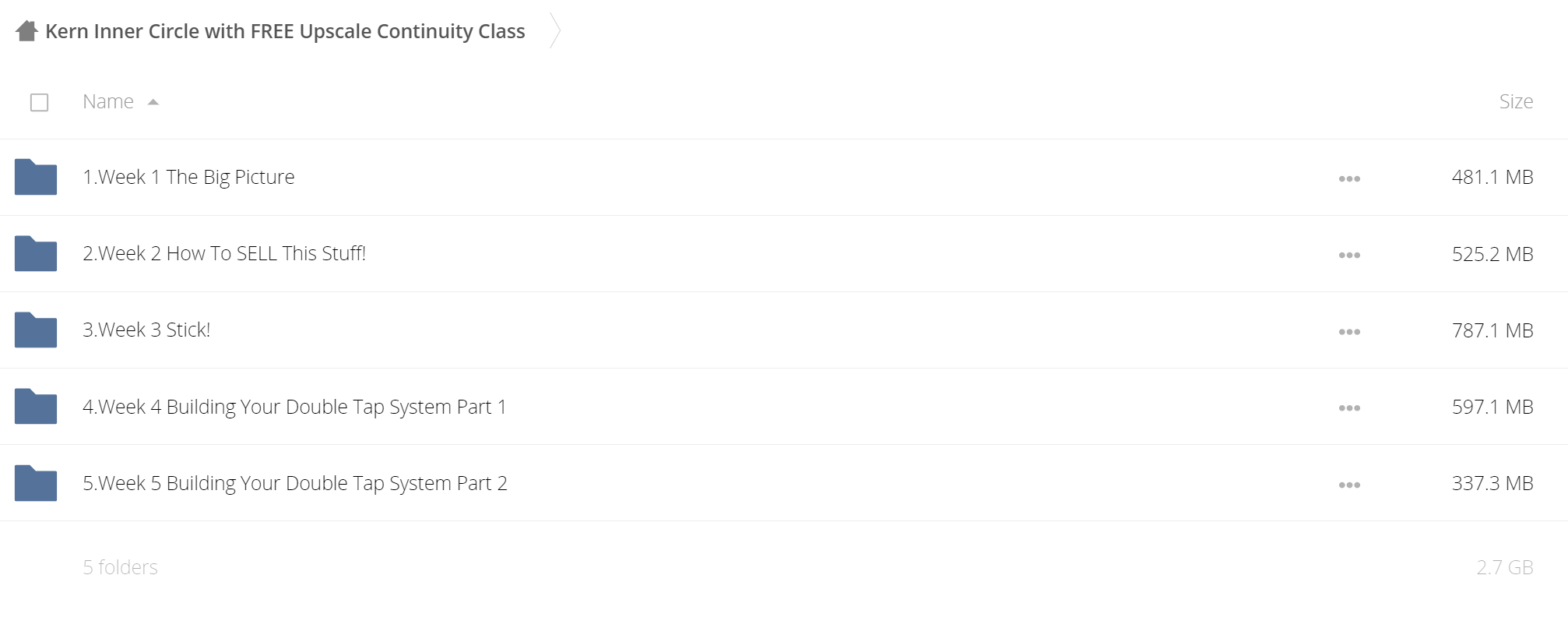Open folder icon for Week 5 Double Tap Part 2

[x=36, y=483]
